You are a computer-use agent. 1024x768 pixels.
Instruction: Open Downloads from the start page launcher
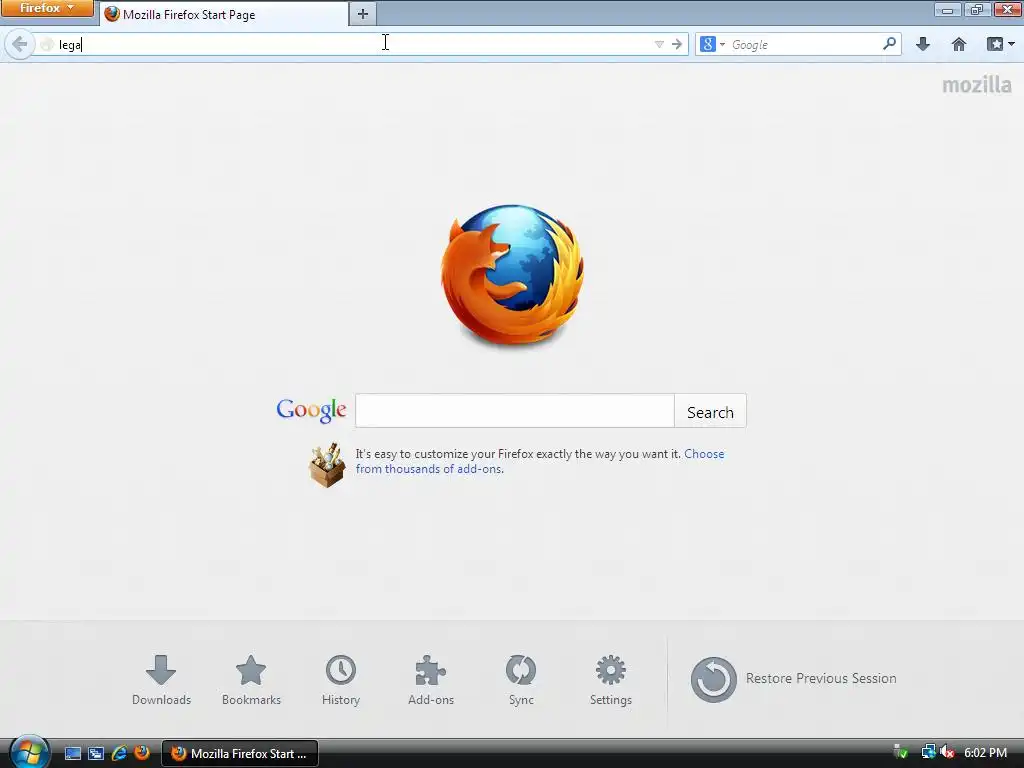161,680
